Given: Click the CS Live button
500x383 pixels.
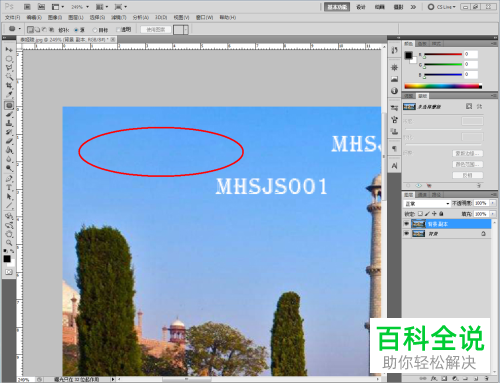Looking at the screenshot, I should [442, 7].
